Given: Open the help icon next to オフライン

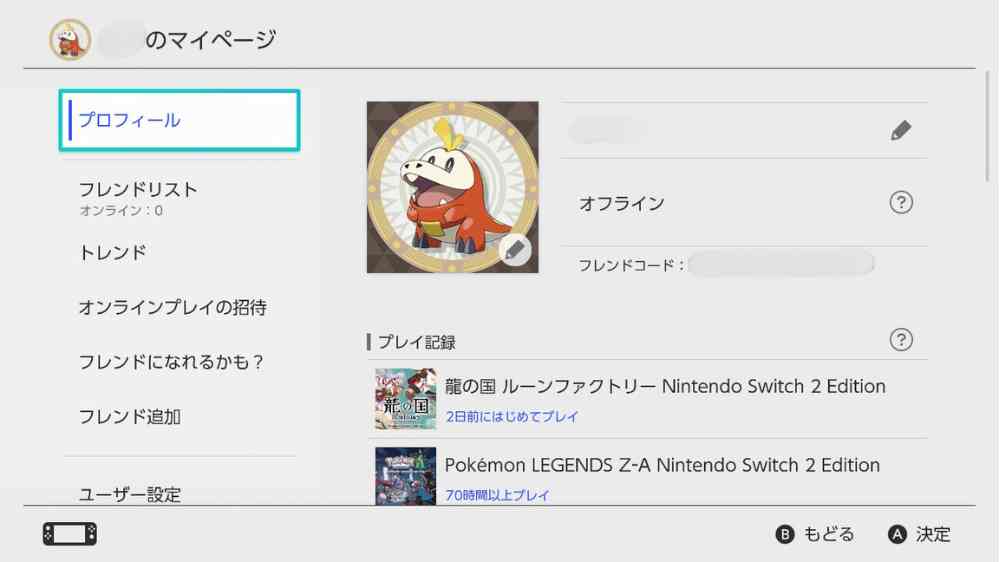Looking at the screenshot, I should pyautogui.click(x=900, y=203).
